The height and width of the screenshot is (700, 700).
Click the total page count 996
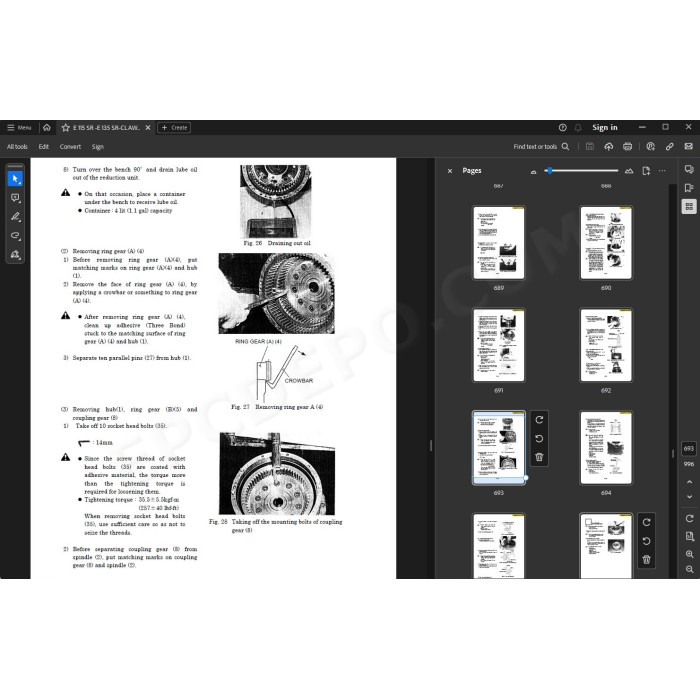pyautogui.click(x=689, y=464)
